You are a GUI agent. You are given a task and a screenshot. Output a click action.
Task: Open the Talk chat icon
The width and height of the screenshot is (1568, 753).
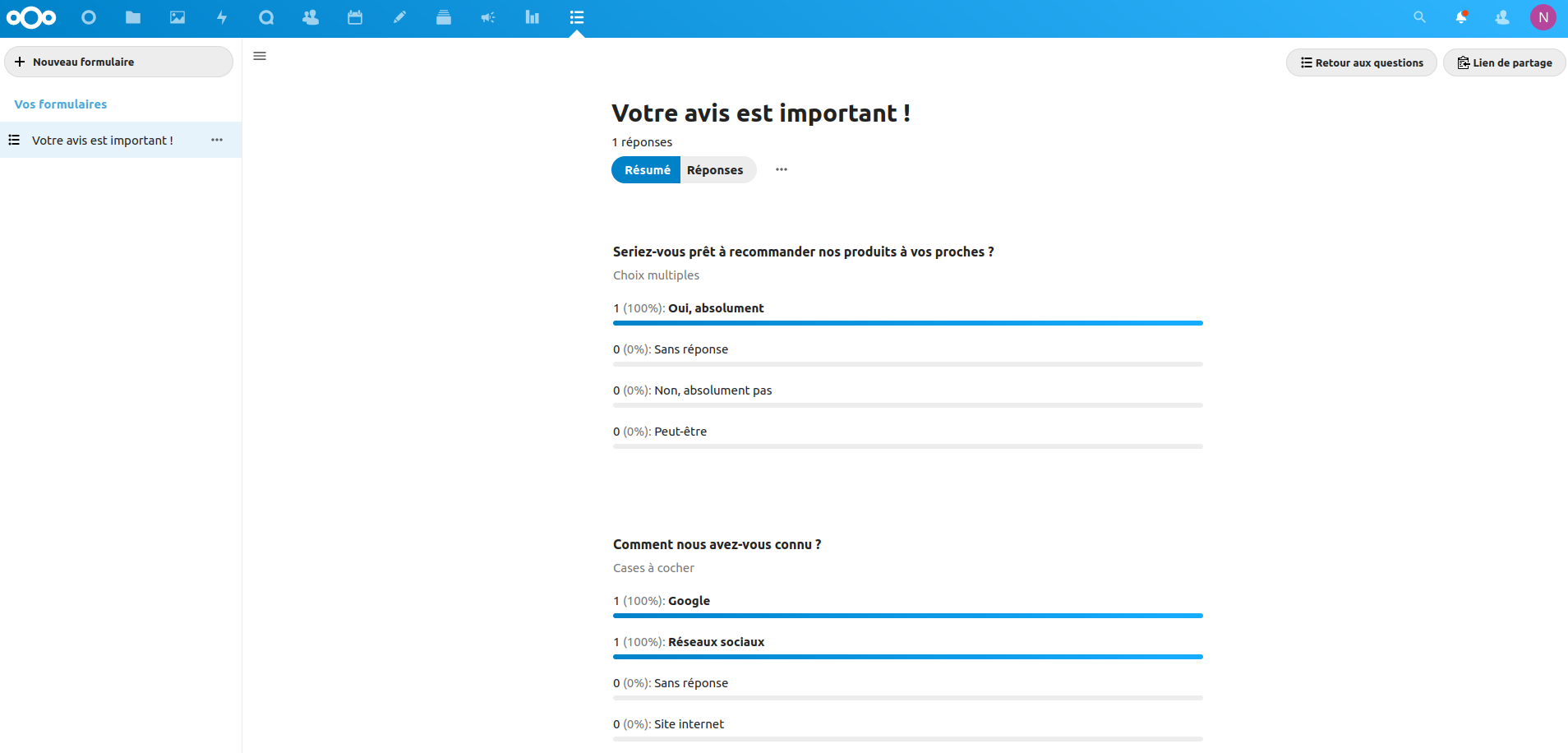click(x=266, y=17)
